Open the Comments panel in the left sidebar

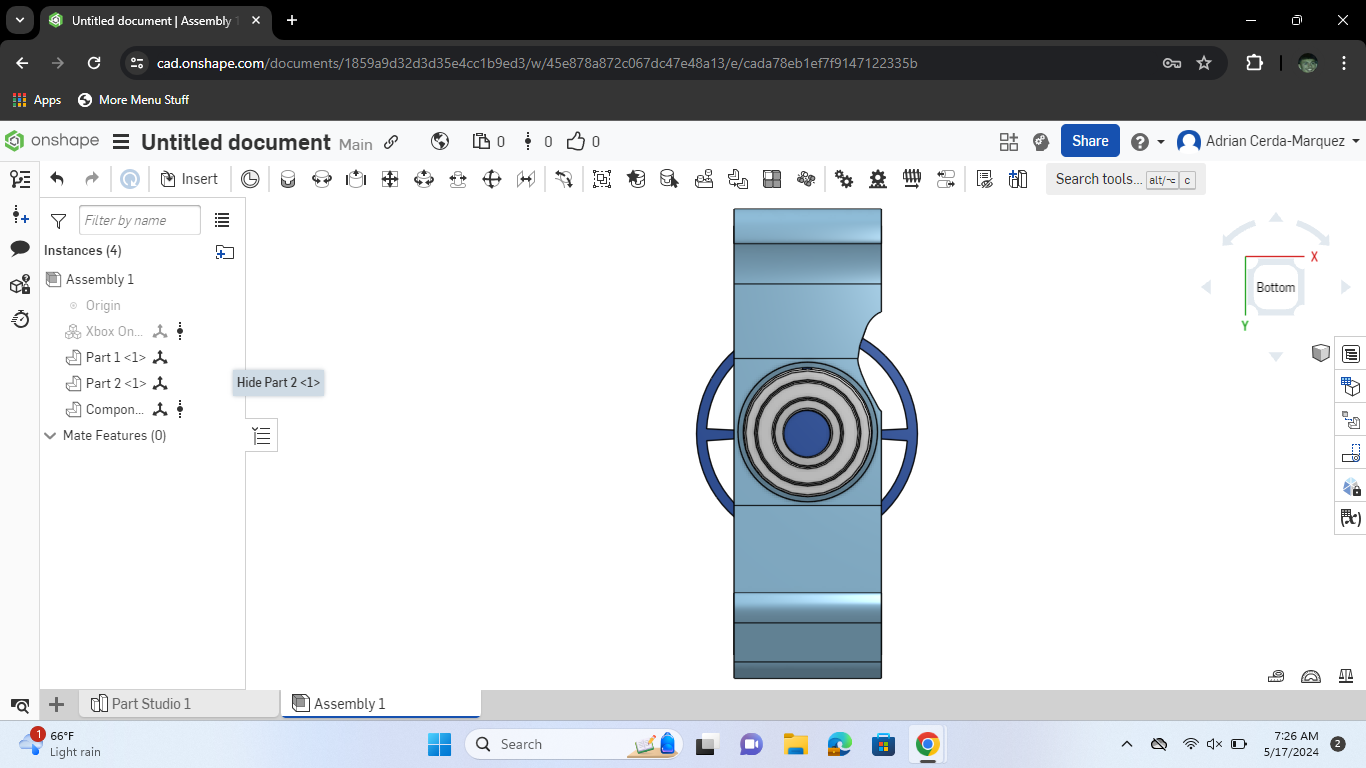click(x=20, y=249)
